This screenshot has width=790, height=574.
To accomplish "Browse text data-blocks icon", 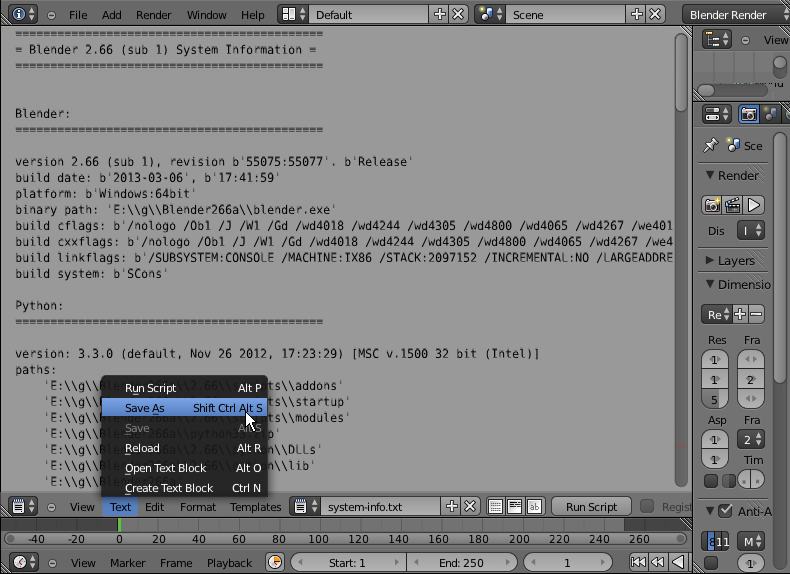I will coord(306,506).
